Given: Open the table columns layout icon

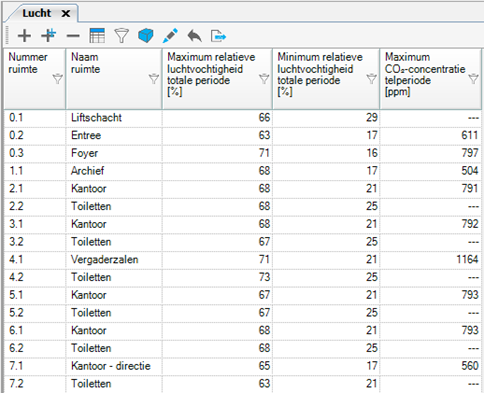Looking at the screenshot, I should 97,36.
